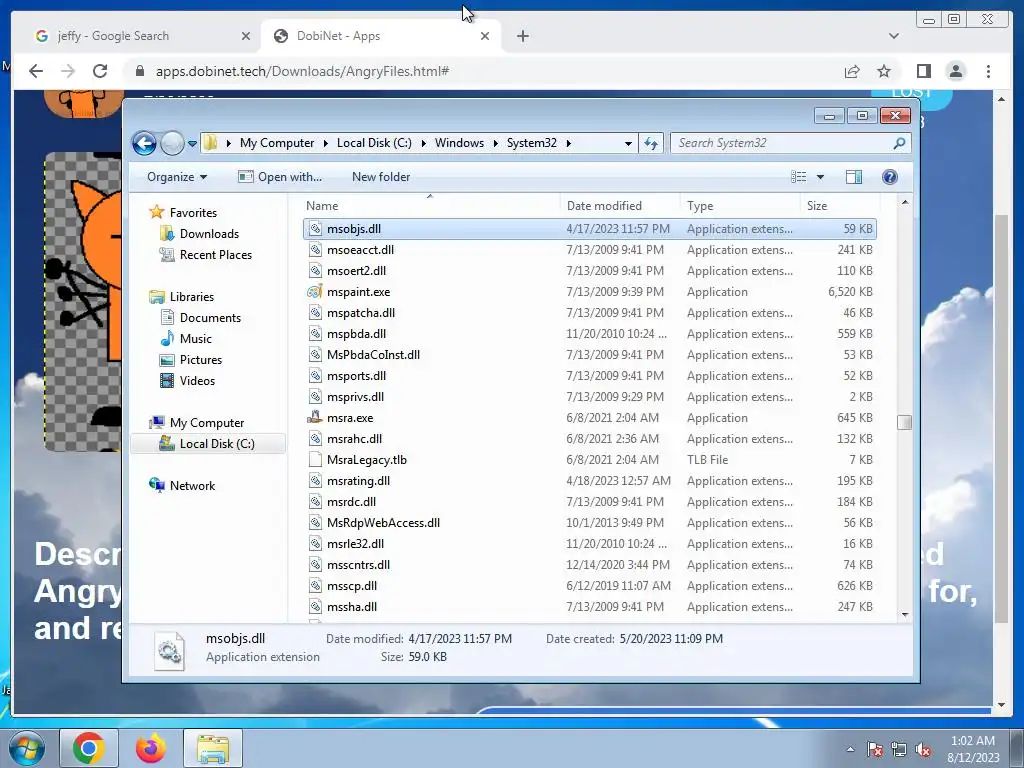The height and width of the screenshot is (768, 1024).
Task: Open Documents library
Action: click(x=210, y=317)
